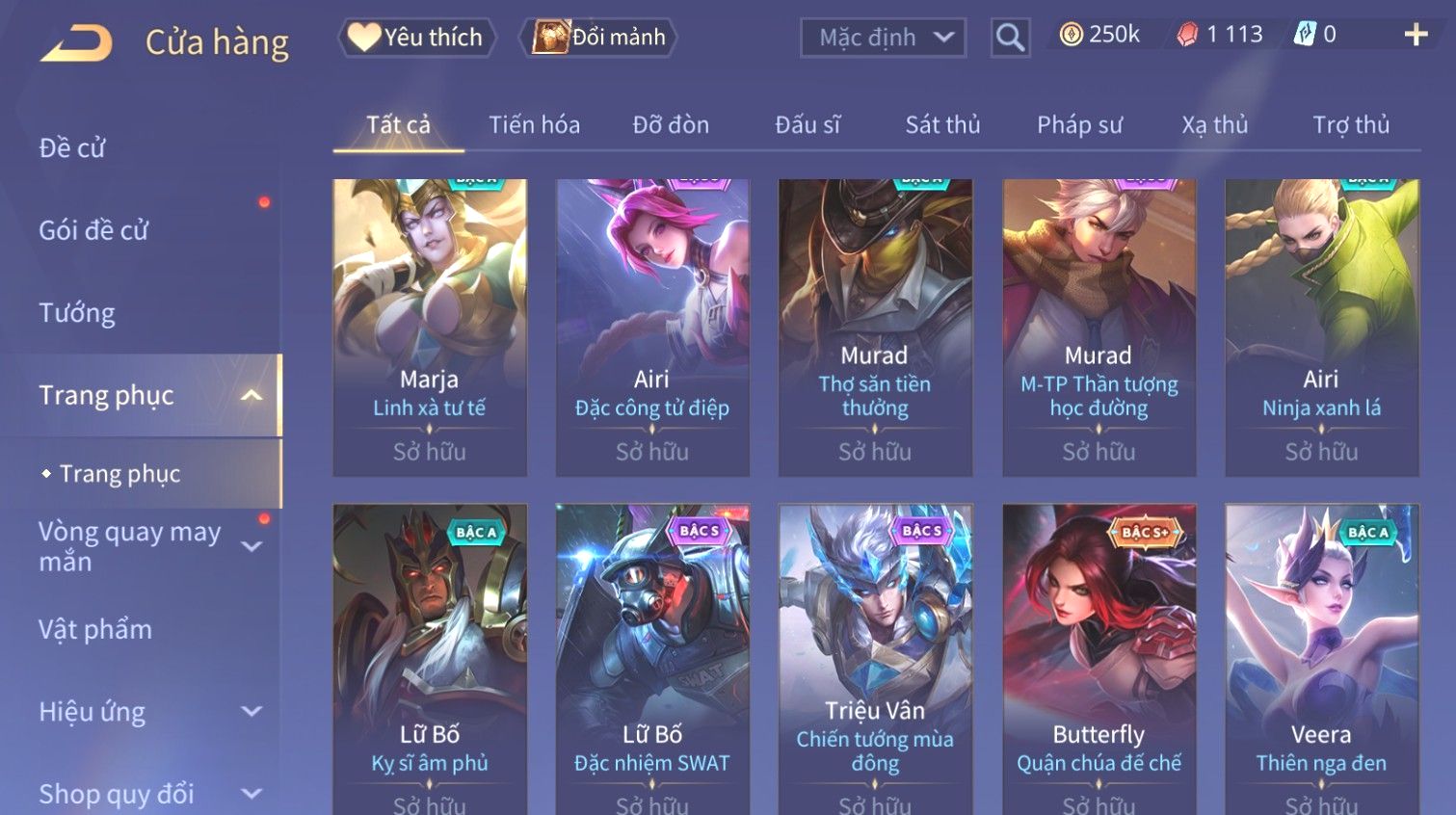Open Đổi mảnh chest exchange
Image resolution: width=1456 pixels, height=815 pixels.
tap(598, 38)
